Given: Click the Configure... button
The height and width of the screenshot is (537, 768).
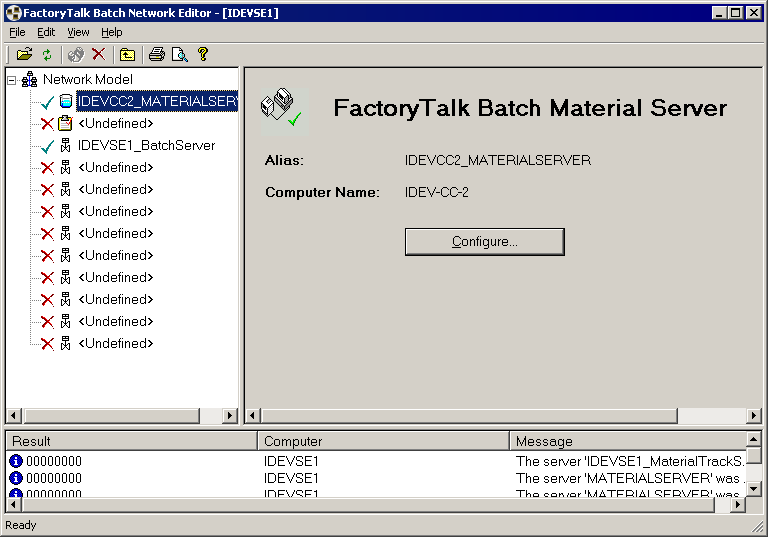Looking at the screenshot, I should [484, 242].
